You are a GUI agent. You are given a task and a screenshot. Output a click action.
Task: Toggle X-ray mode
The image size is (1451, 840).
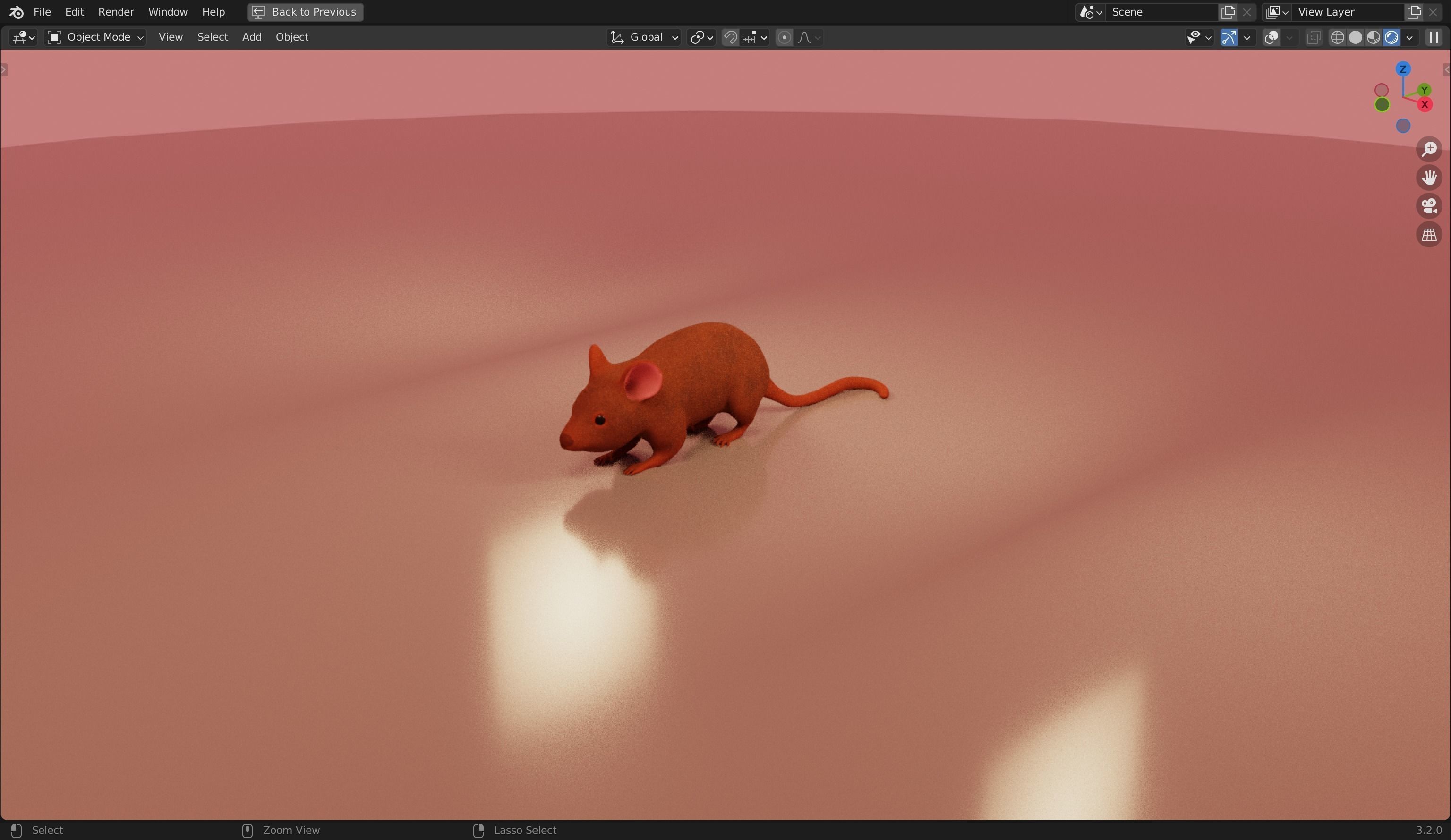point(1314,37)
